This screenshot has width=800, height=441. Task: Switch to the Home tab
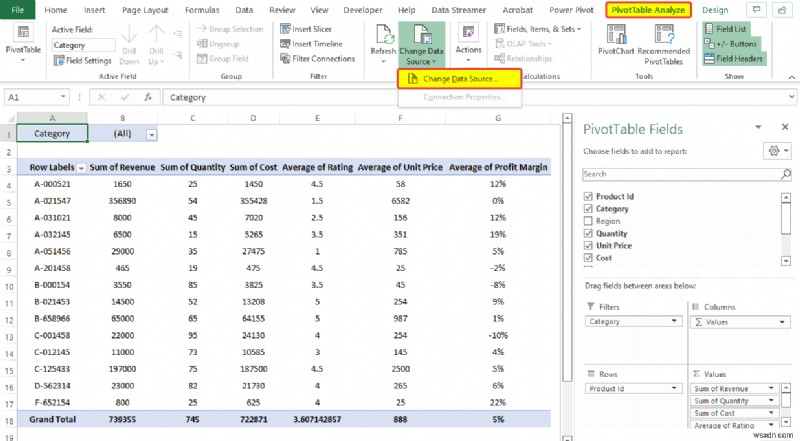pyautogui.click(x=56, y=10)
